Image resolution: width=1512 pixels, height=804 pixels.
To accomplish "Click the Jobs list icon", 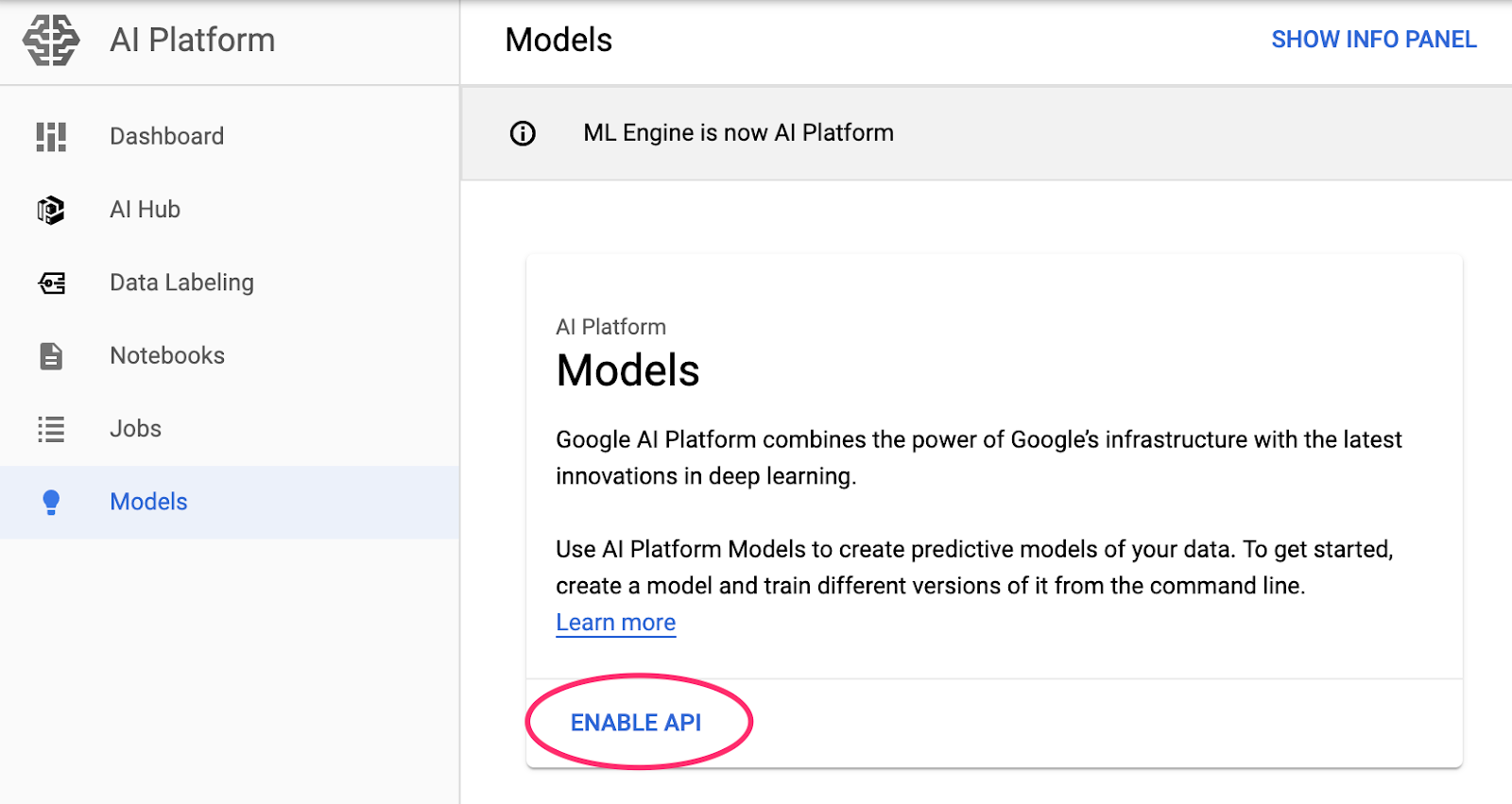I will click(51, 429).
